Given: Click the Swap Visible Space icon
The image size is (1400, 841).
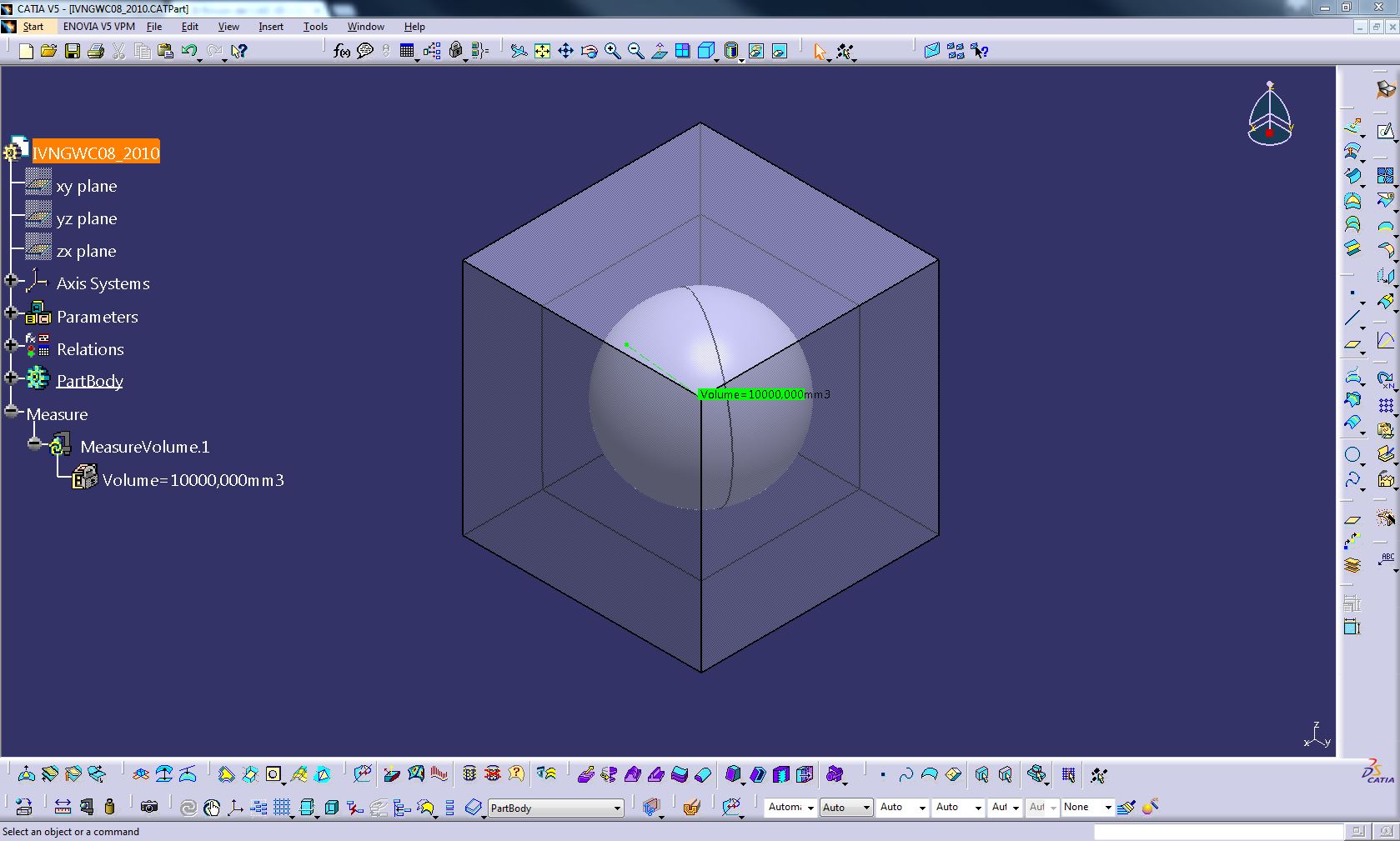Looking at the screenshot, I should (x=779, y=51).
